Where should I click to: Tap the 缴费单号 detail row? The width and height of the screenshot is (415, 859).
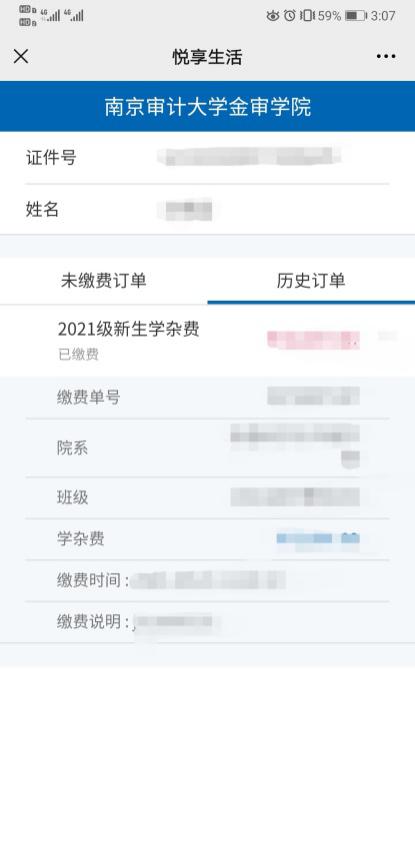coord(208,397)
